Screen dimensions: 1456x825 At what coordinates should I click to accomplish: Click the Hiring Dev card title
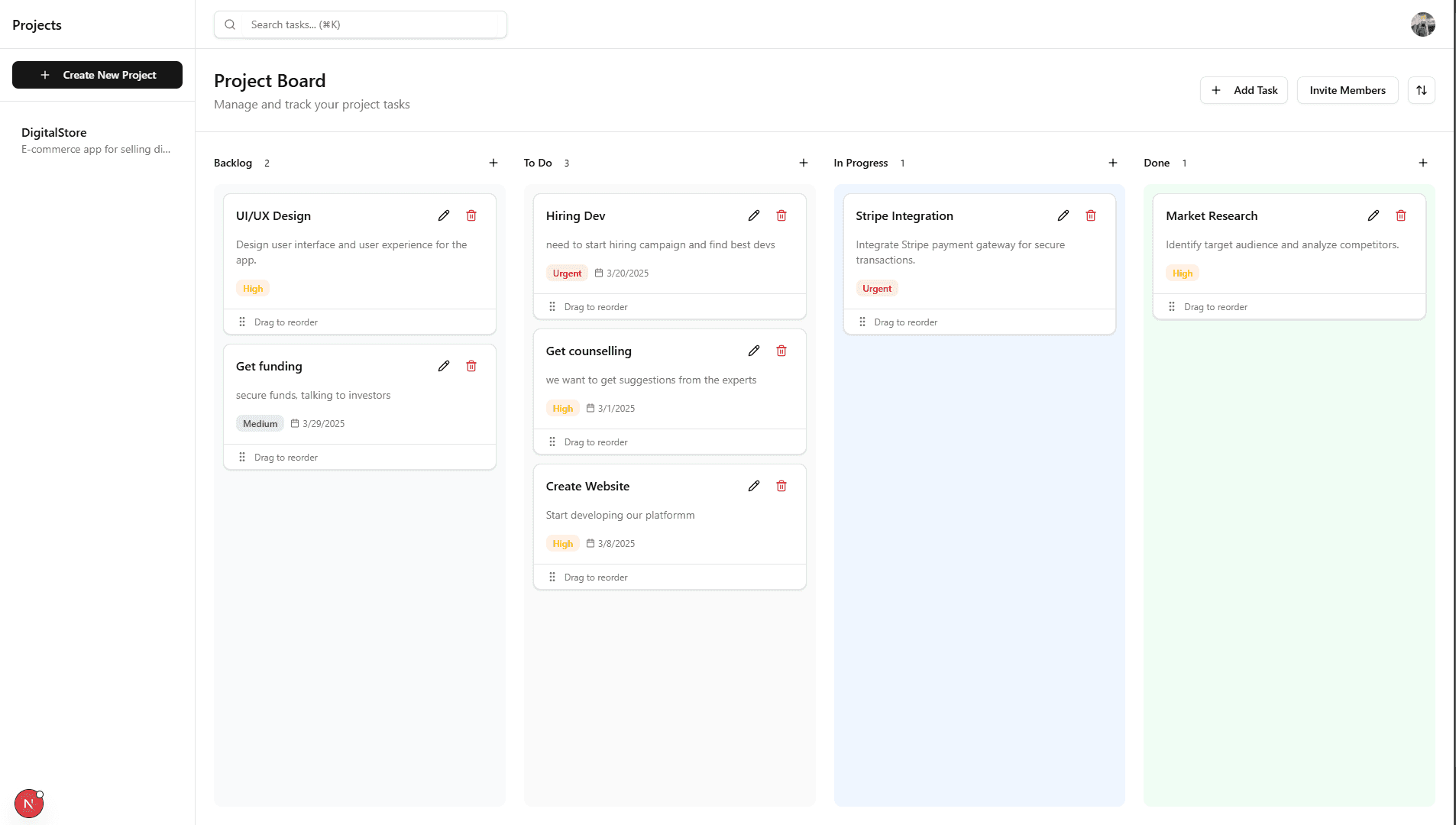575,215
